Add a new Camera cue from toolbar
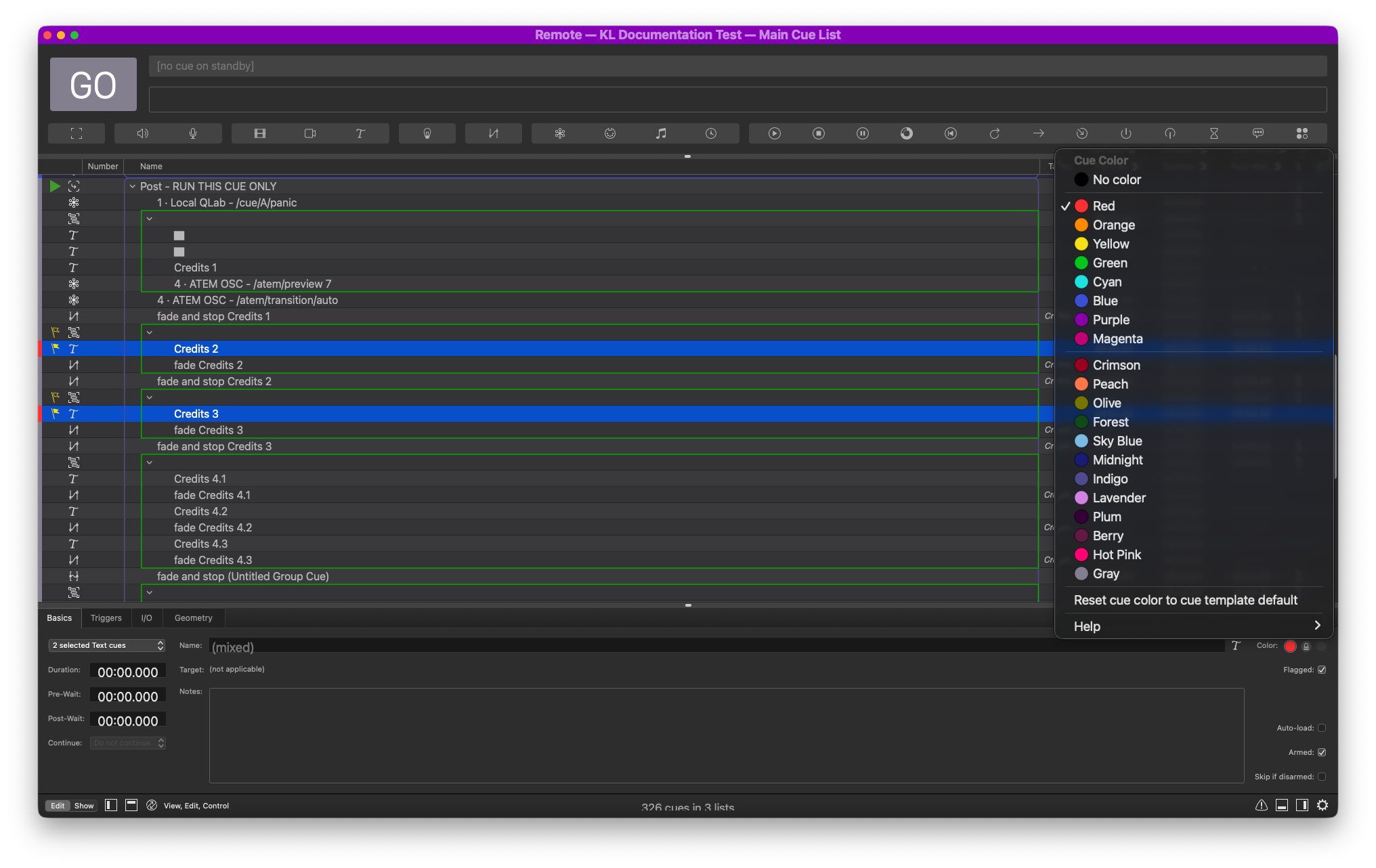This screenshot has height=868, width=1376. pos(310,133)
